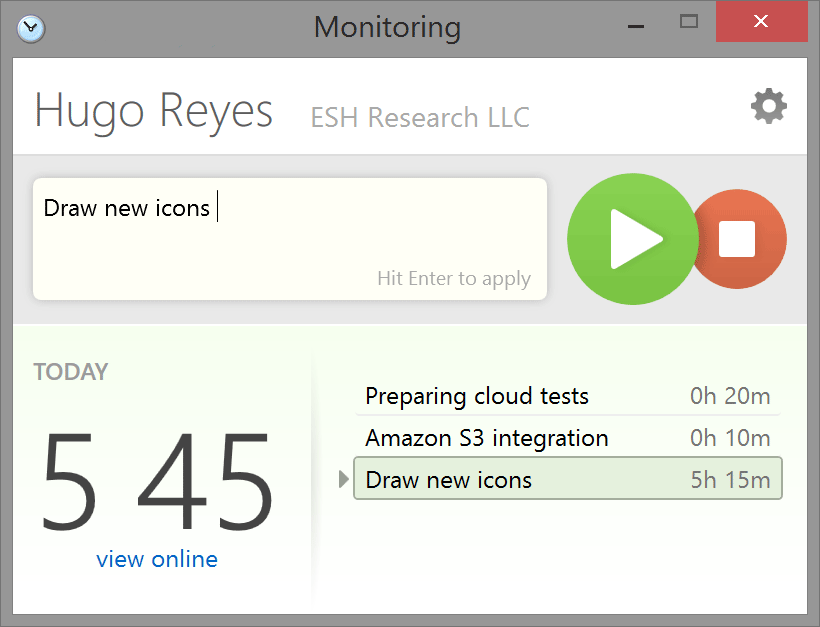Click the arrow marker beside Draw new icons
Viewport: 820px width, 627px height.
click(x=344, y=479)
